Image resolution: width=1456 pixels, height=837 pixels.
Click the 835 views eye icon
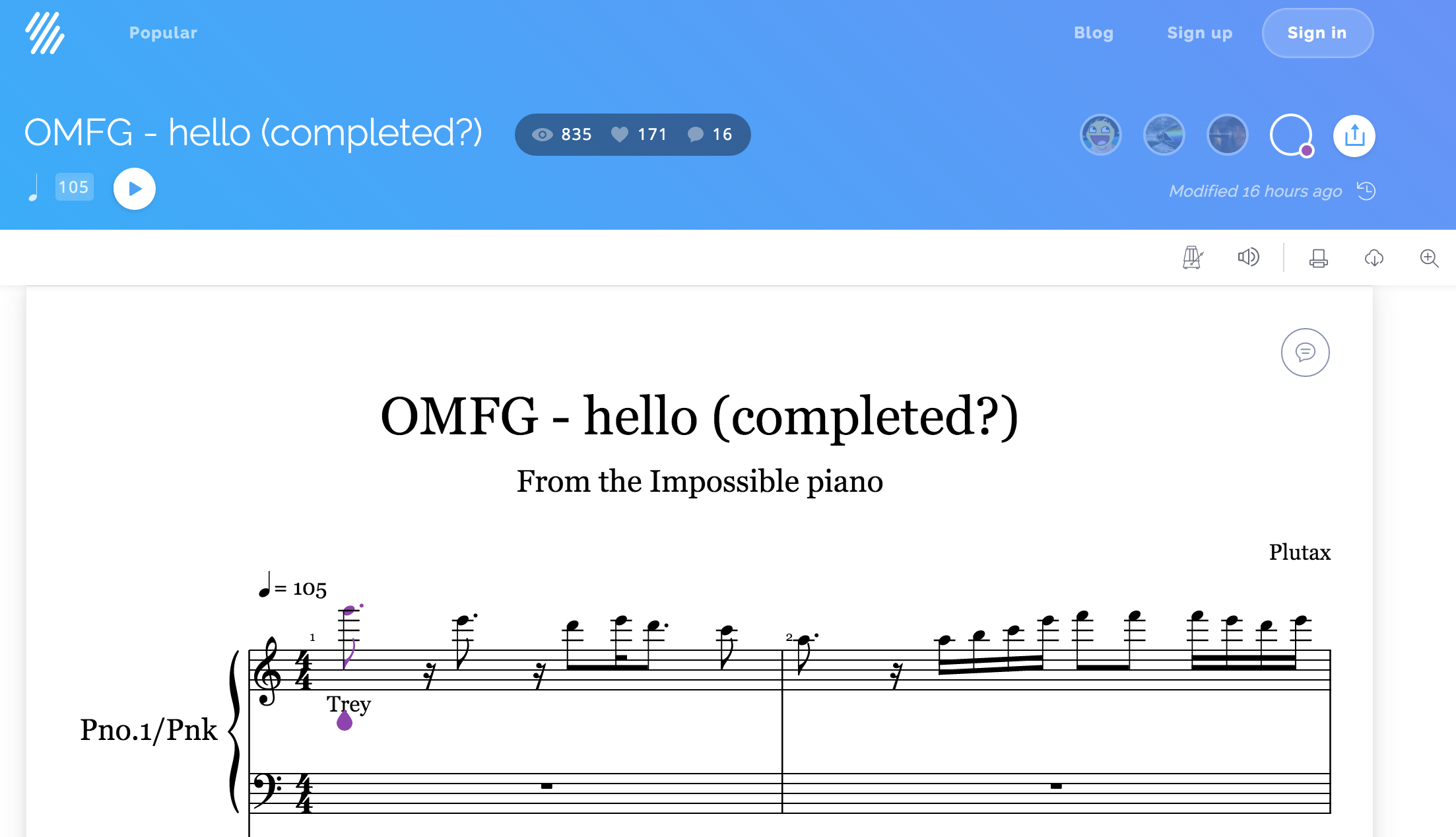(x=542, y=135)
